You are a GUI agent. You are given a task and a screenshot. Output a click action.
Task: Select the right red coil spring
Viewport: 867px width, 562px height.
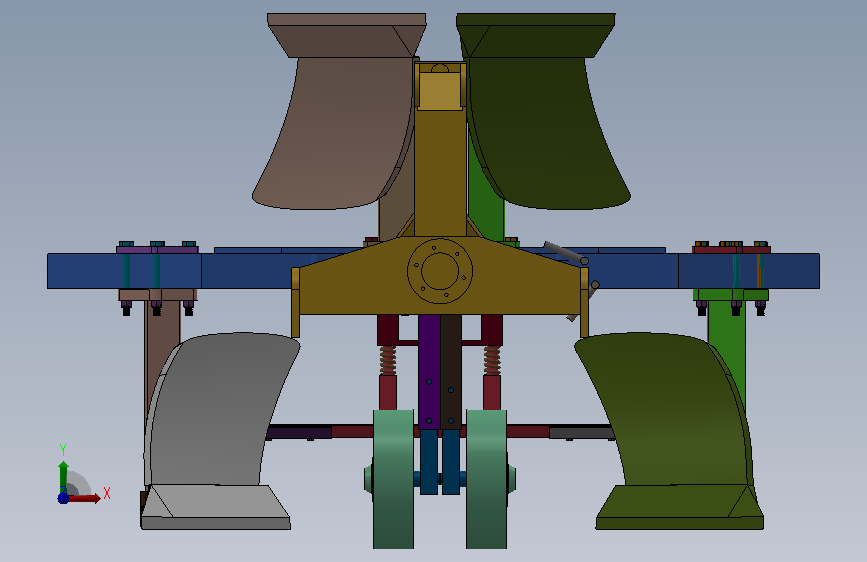click(492, 360)
